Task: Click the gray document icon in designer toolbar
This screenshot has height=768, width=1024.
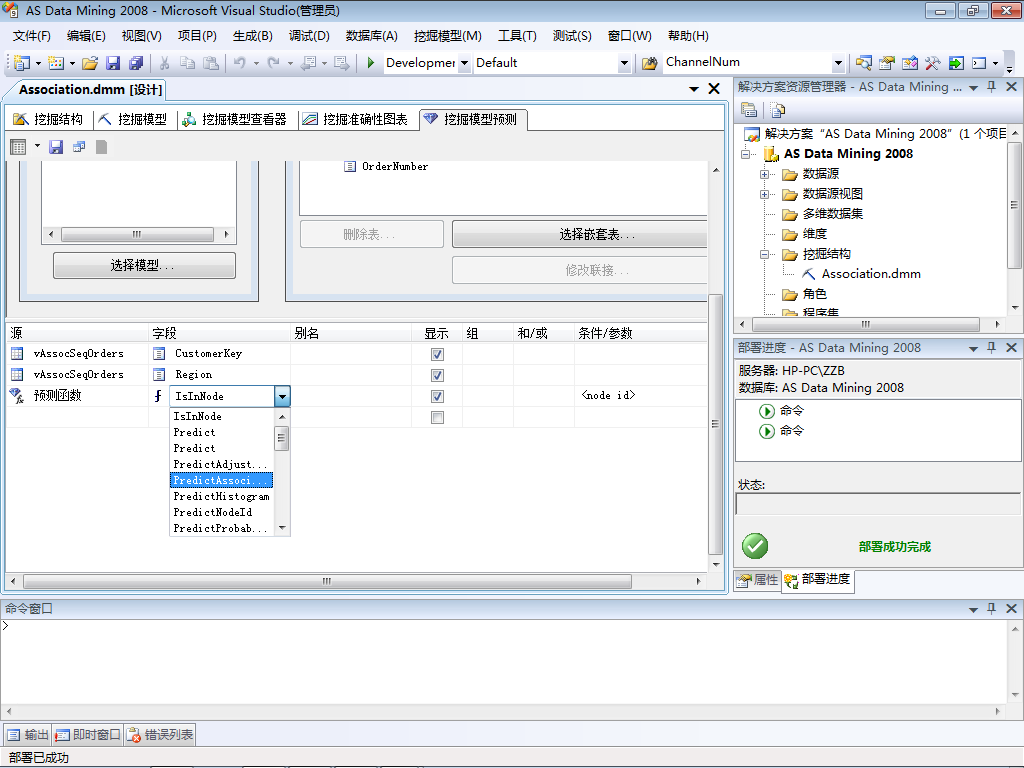Action: (x=101, y=147)
